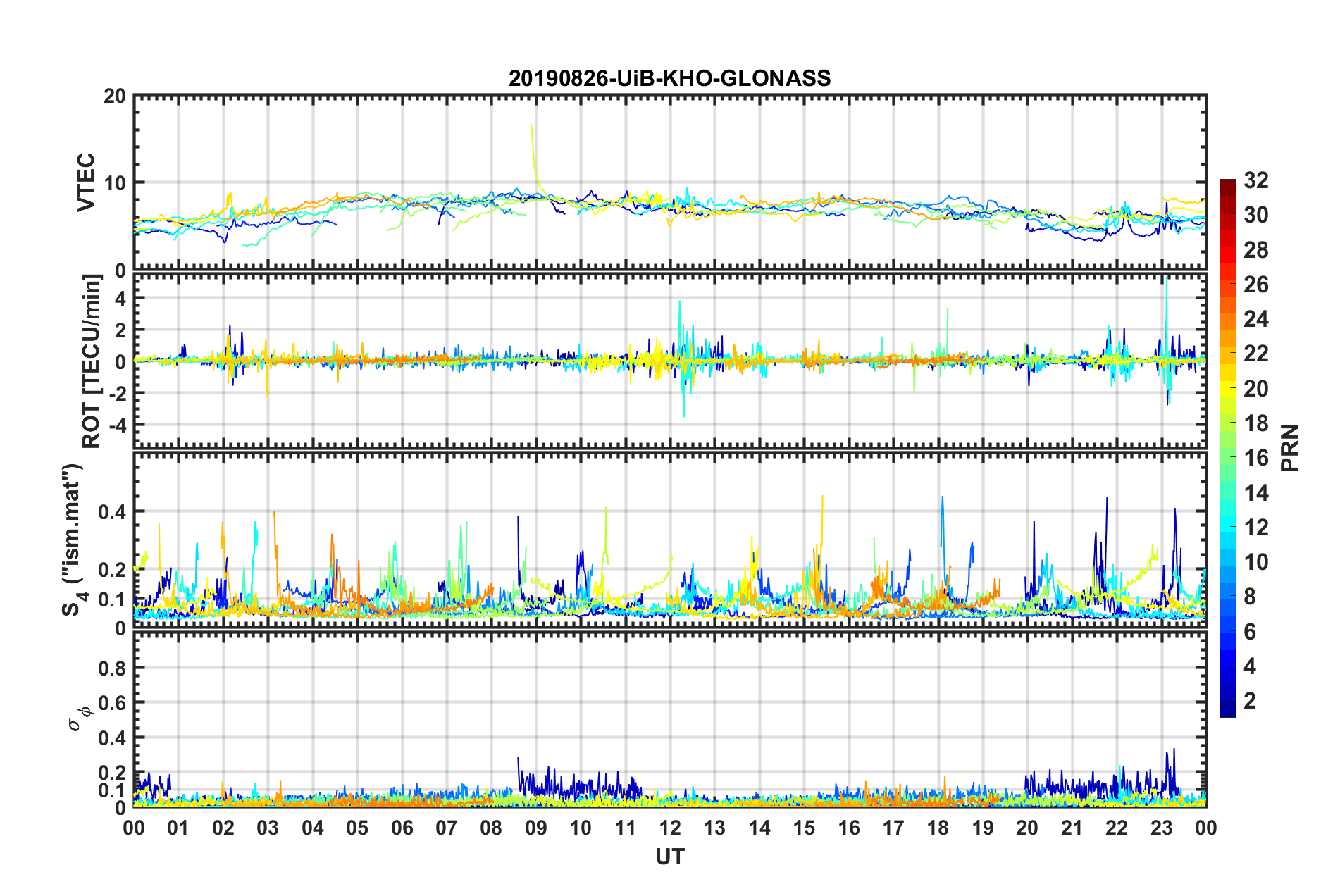1340x896 pixels.
Task: Click x-axis hour label 21
Action: click(x=1072, y=828)
